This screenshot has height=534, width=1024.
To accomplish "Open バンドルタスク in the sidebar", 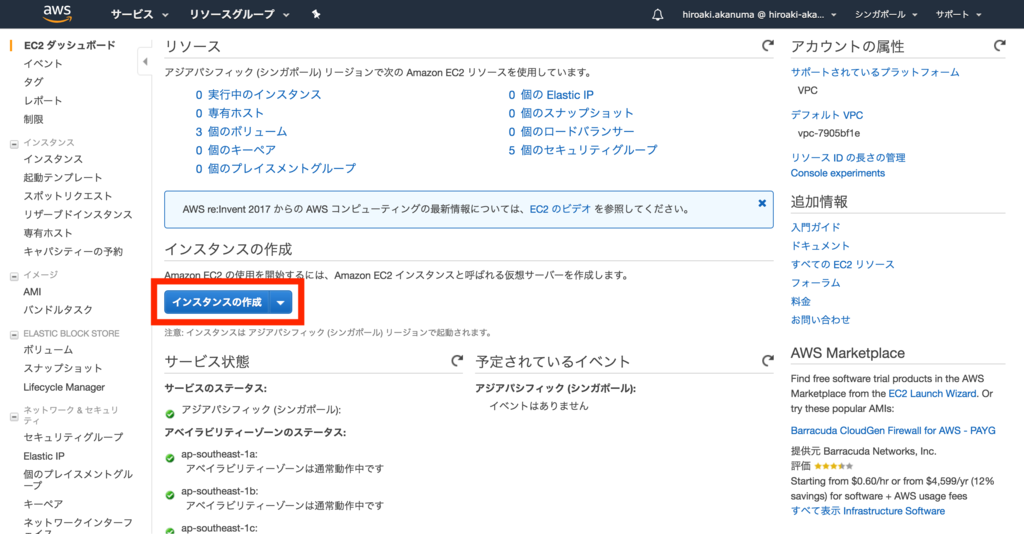I will coord(58,310).
